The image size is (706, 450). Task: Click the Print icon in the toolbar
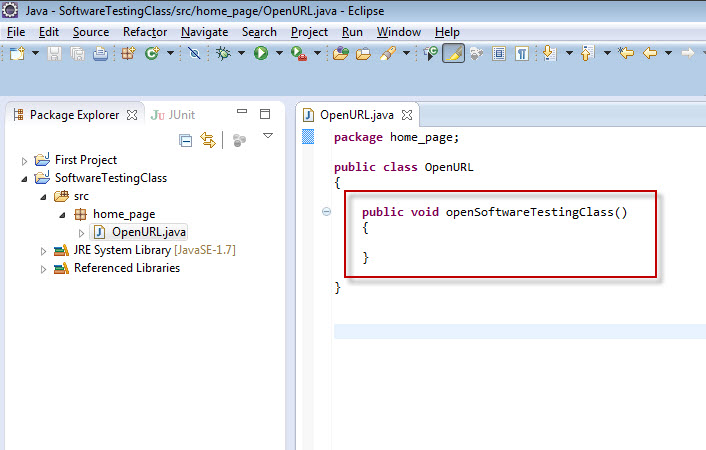point(100,54)
